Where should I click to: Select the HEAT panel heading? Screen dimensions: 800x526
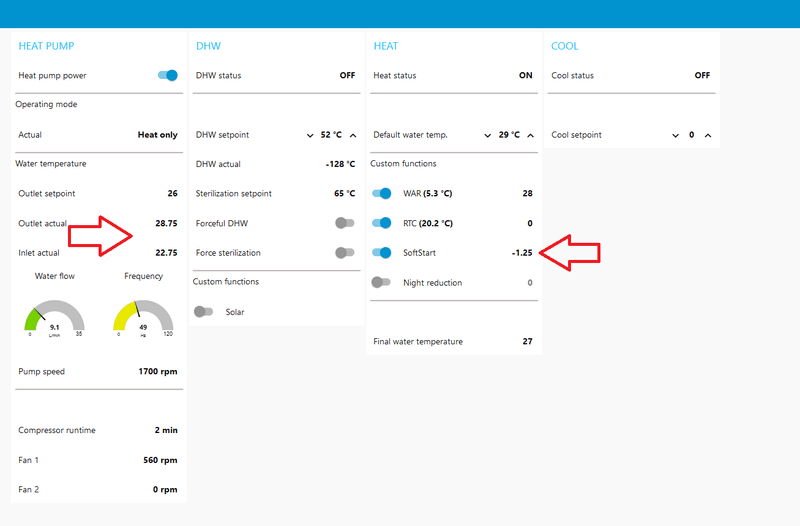[x=386, y=46]
